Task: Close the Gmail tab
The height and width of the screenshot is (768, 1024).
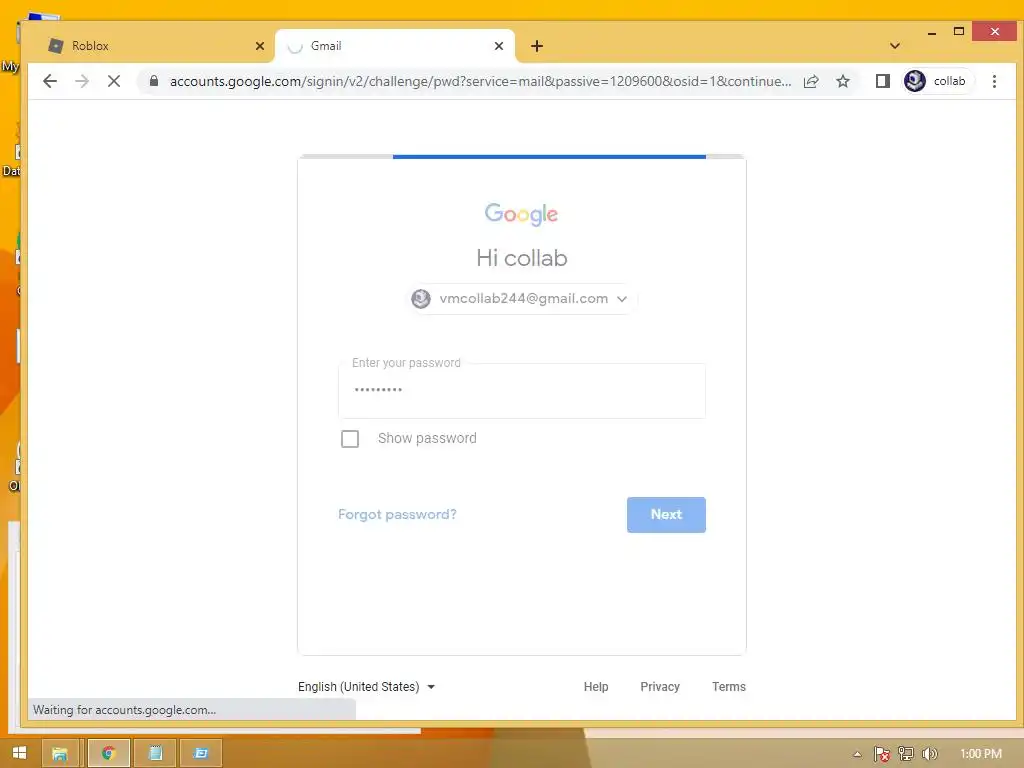Action: click(x=499, y=46)
